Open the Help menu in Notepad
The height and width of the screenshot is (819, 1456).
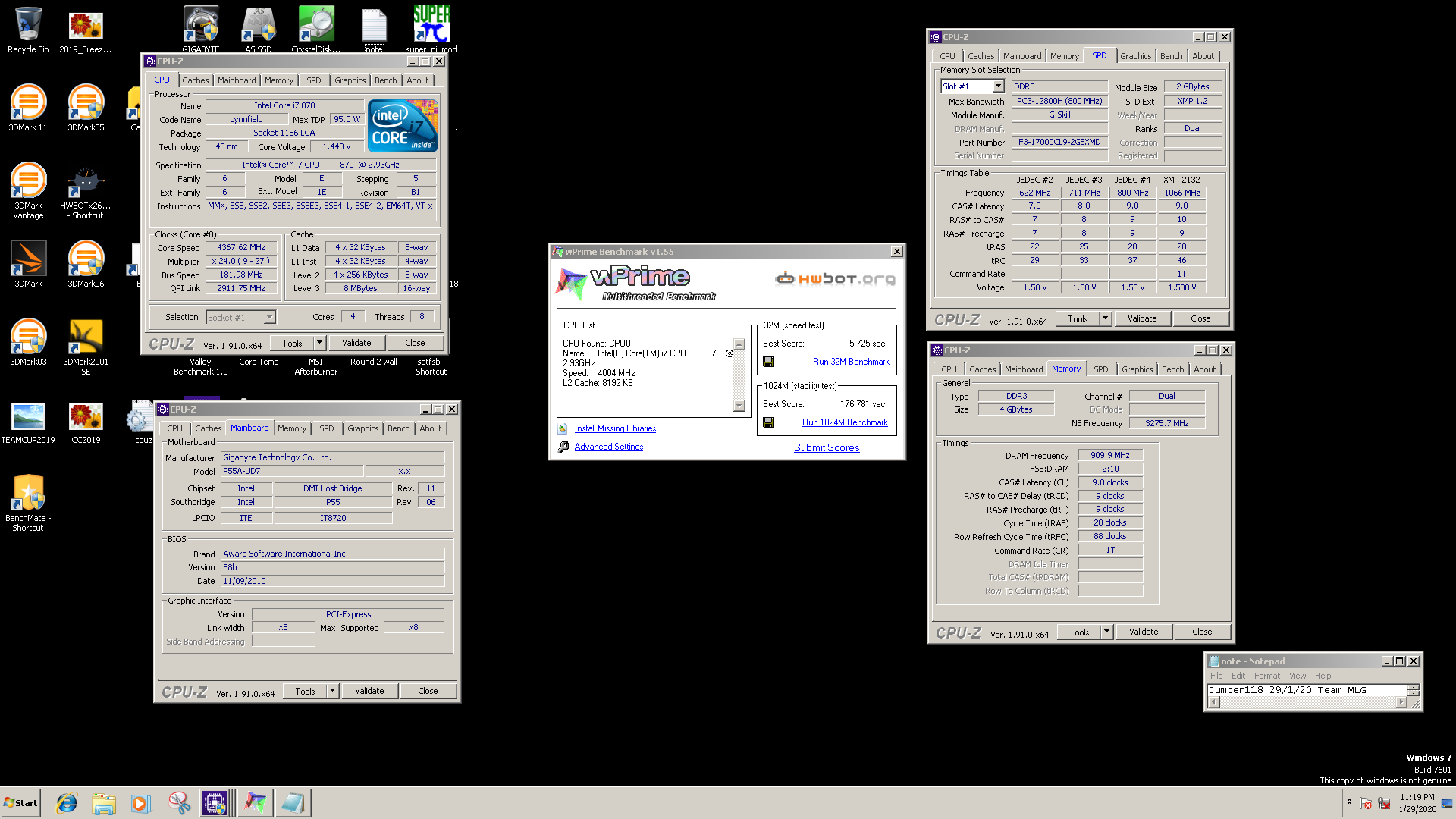coord(1323,676)
